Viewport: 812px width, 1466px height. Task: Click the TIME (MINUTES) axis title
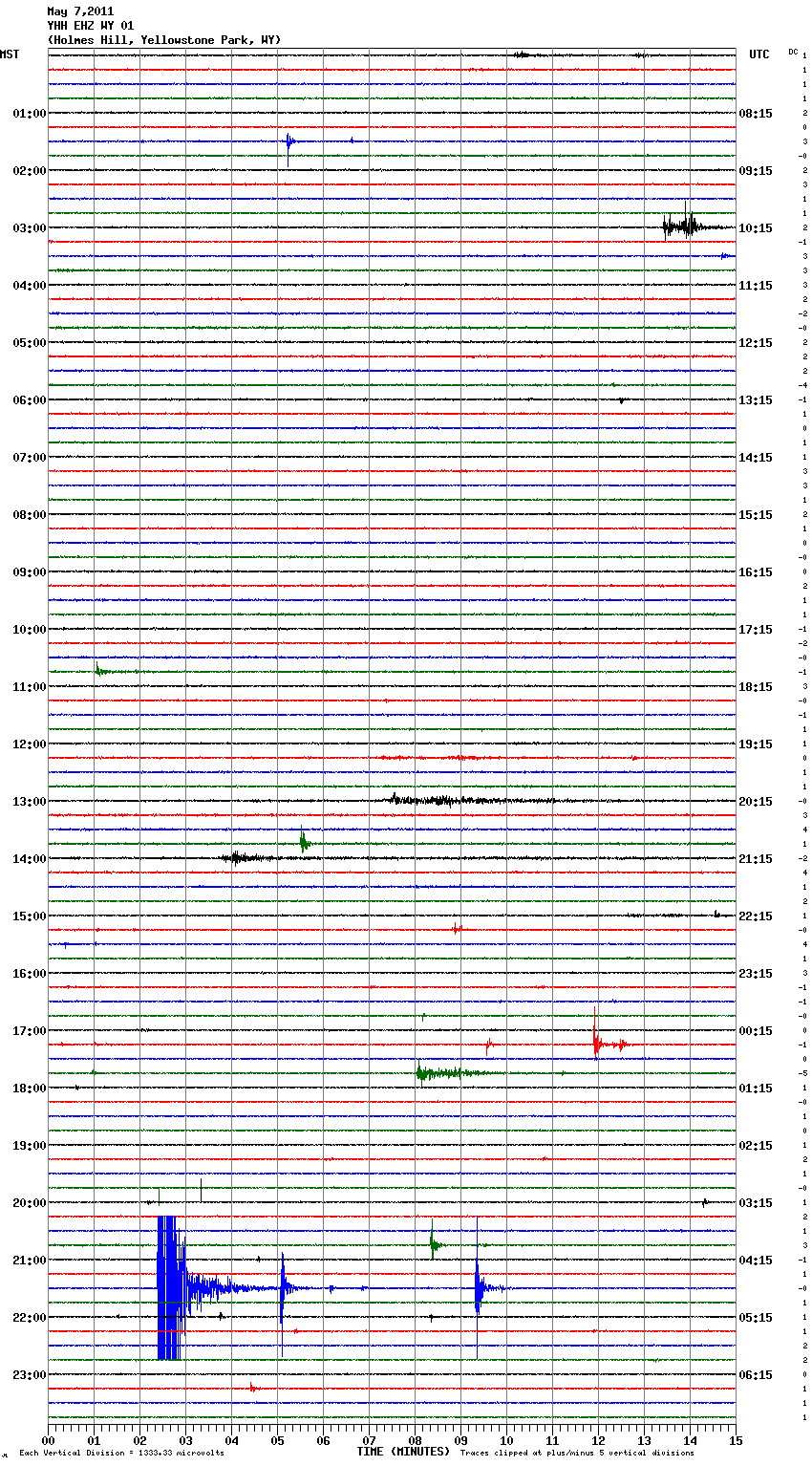(403, 1452)
